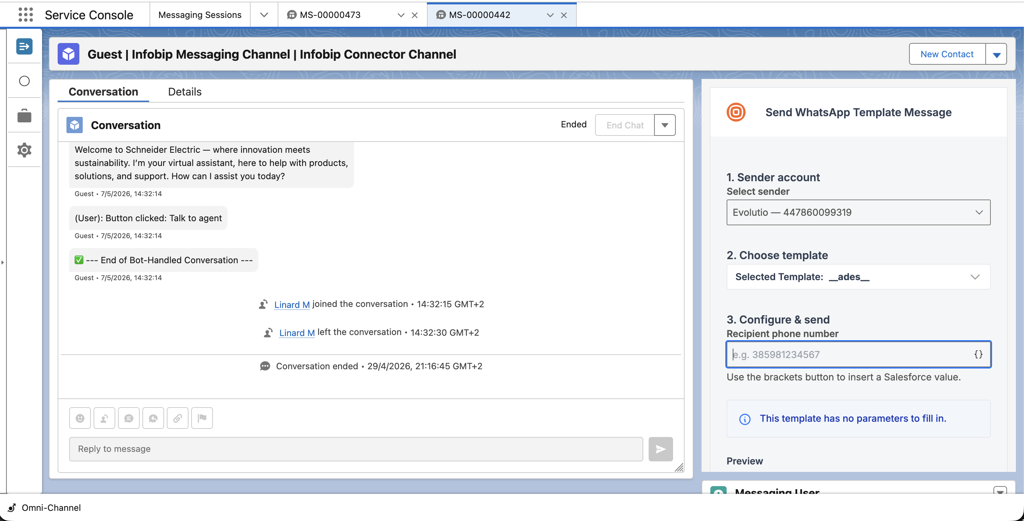The height and width of the screenshot is (521, 1024).
Task: Open the Messaging Sessions navigation dropdown chevron
Action: [x=264, y=15]
